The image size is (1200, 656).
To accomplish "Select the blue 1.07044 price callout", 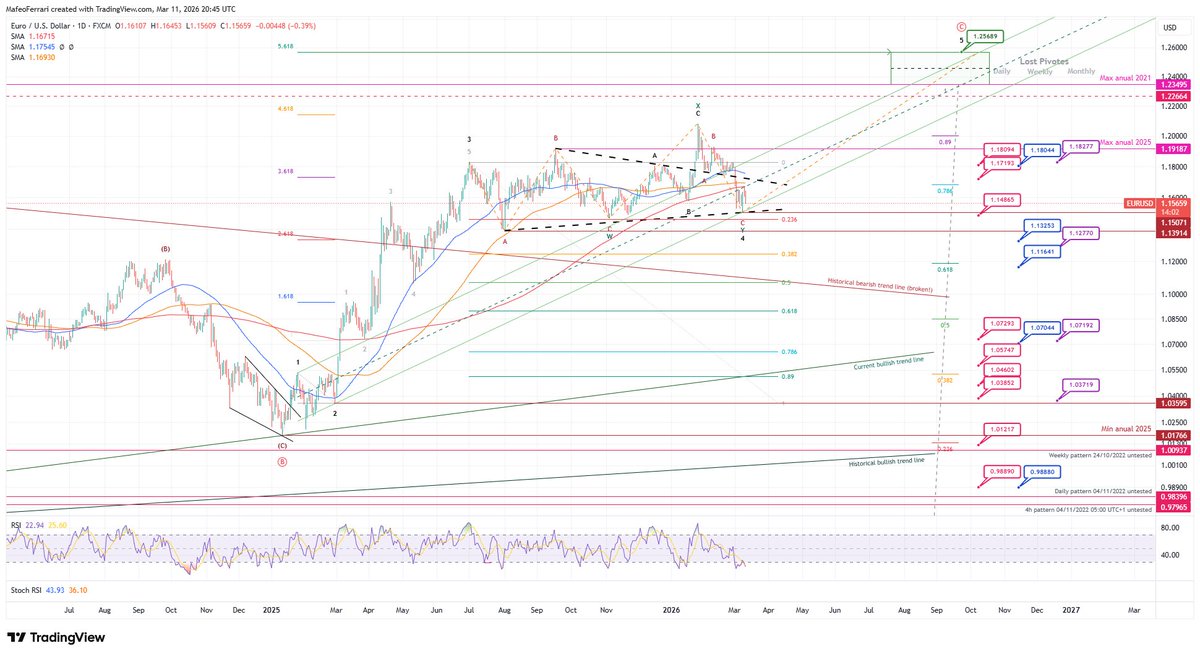I will pyautogui.click(x=1041, y=326).
